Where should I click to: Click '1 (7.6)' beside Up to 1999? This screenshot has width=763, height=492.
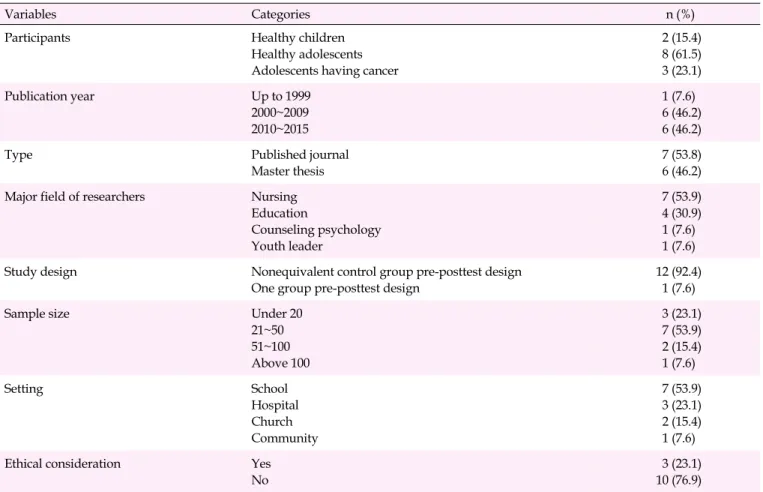(x=678, y=96)
